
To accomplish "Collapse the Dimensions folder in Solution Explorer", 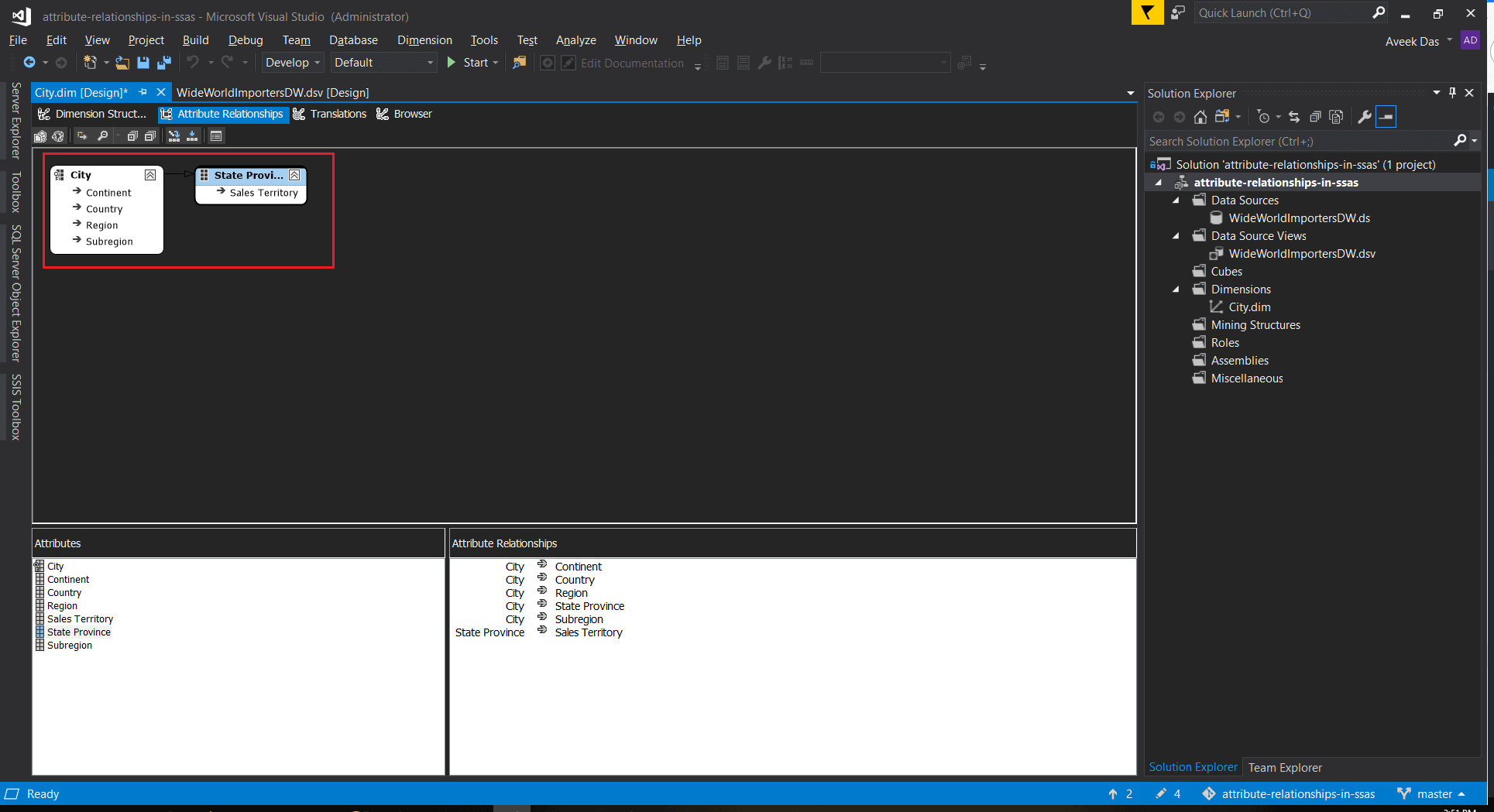I will tap(1176, 290).
